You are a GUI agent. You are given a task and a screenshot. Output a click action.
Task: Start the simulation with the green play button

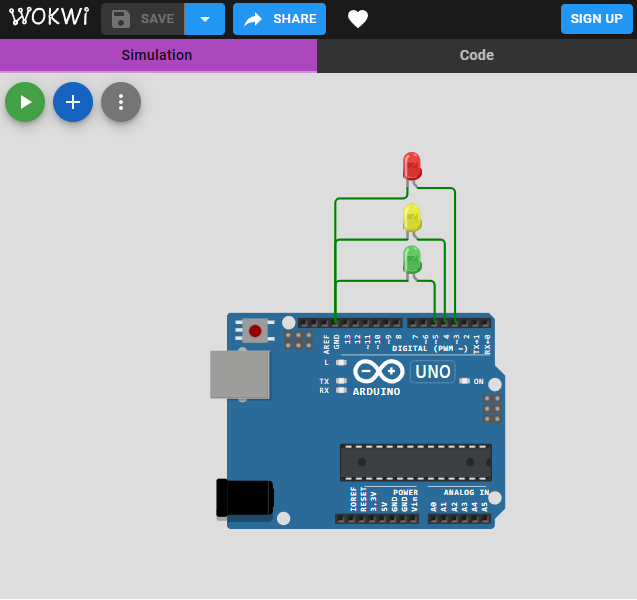[25, 102]
